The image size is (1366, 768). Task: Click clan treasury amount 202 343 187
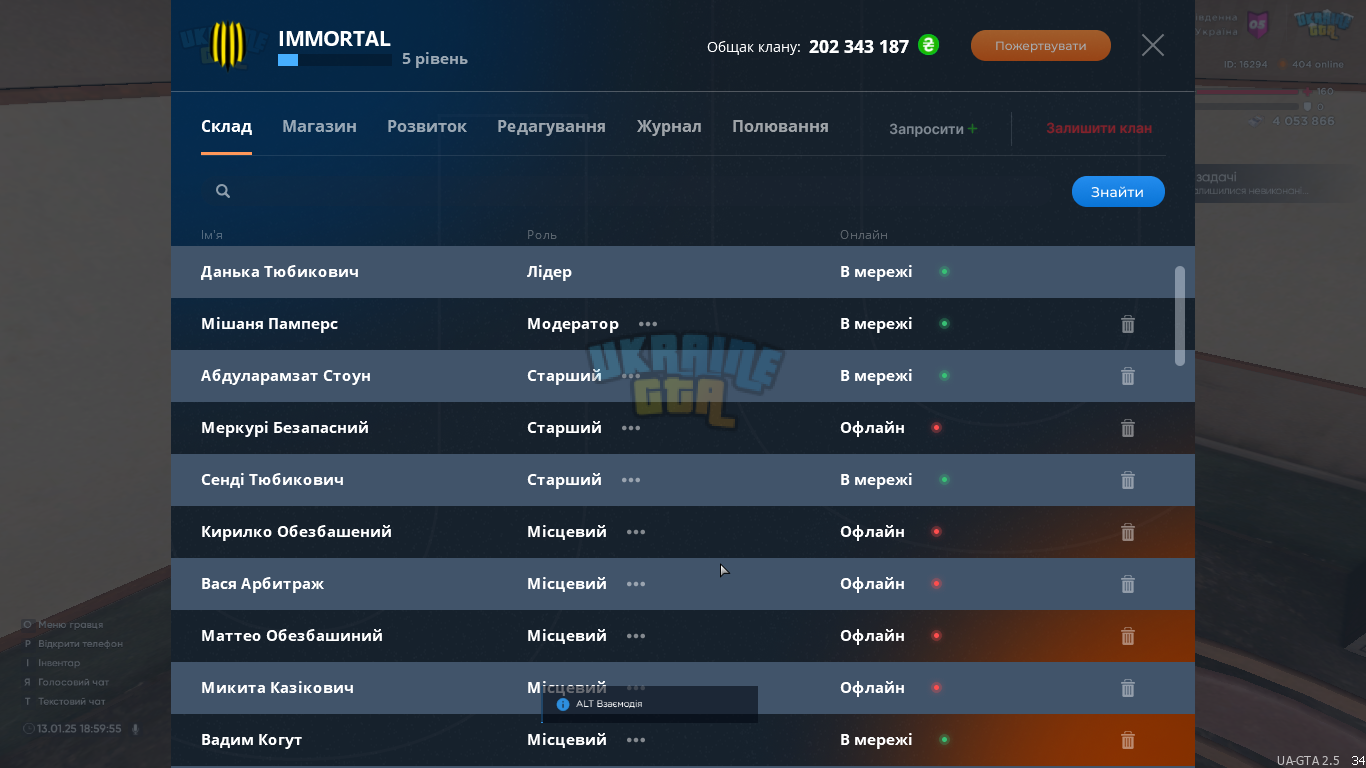(x=859, y=46)
